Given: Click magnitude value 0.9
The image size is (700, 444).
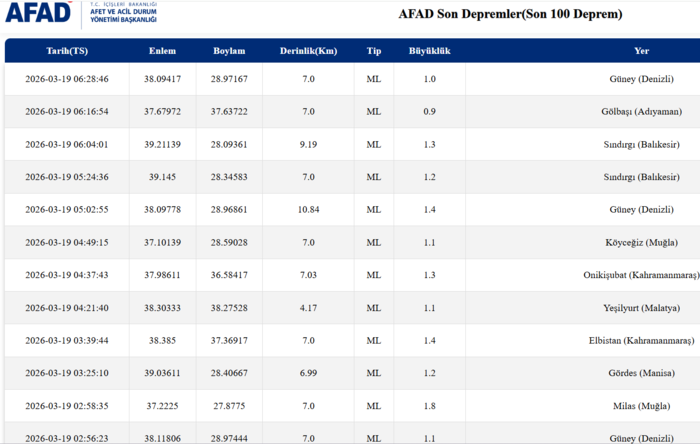Looking at the screenshot, I should (429, 112).
